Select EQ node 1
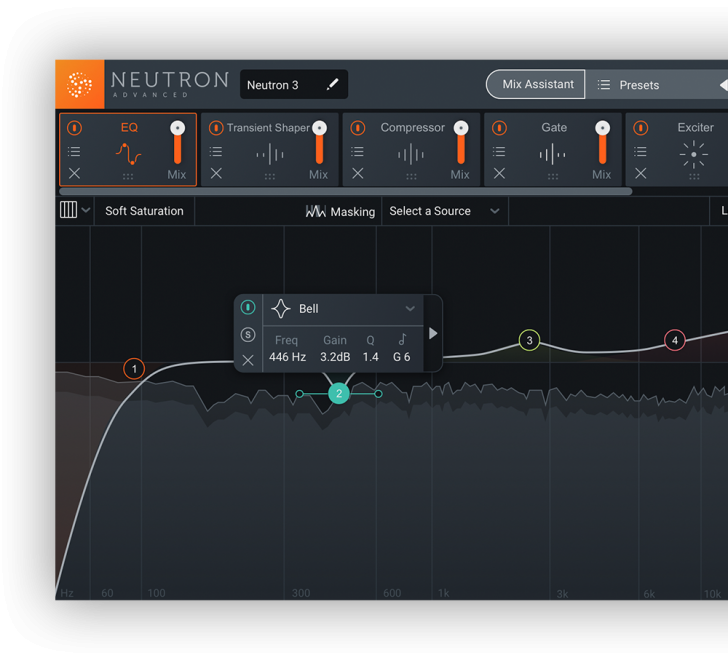 coord(134,369)
